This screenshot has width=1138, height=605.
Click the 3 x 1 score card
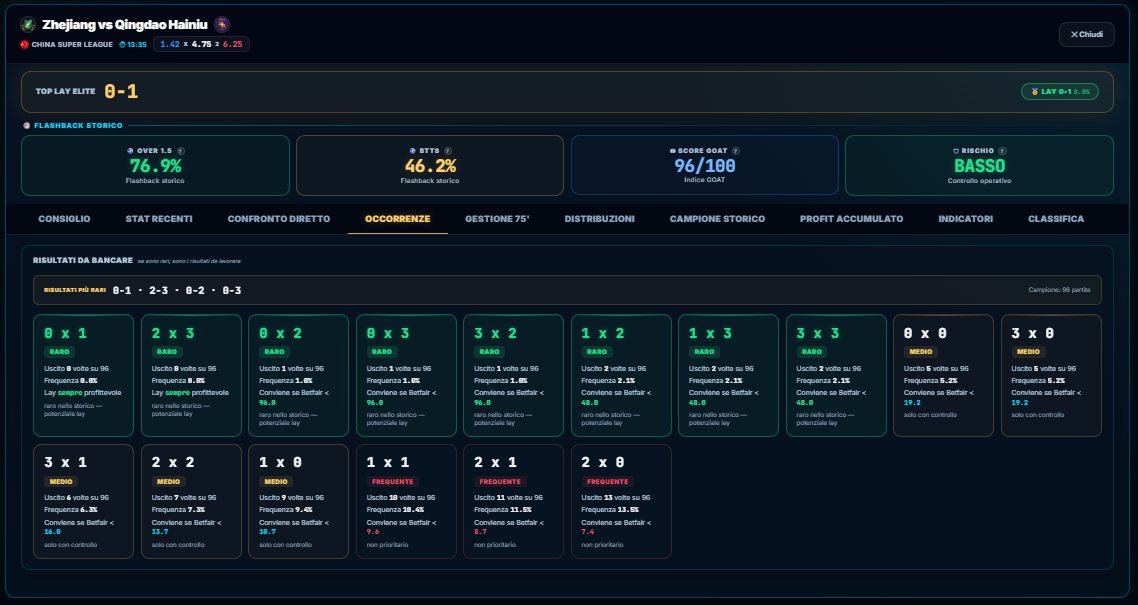click(83, 501)
